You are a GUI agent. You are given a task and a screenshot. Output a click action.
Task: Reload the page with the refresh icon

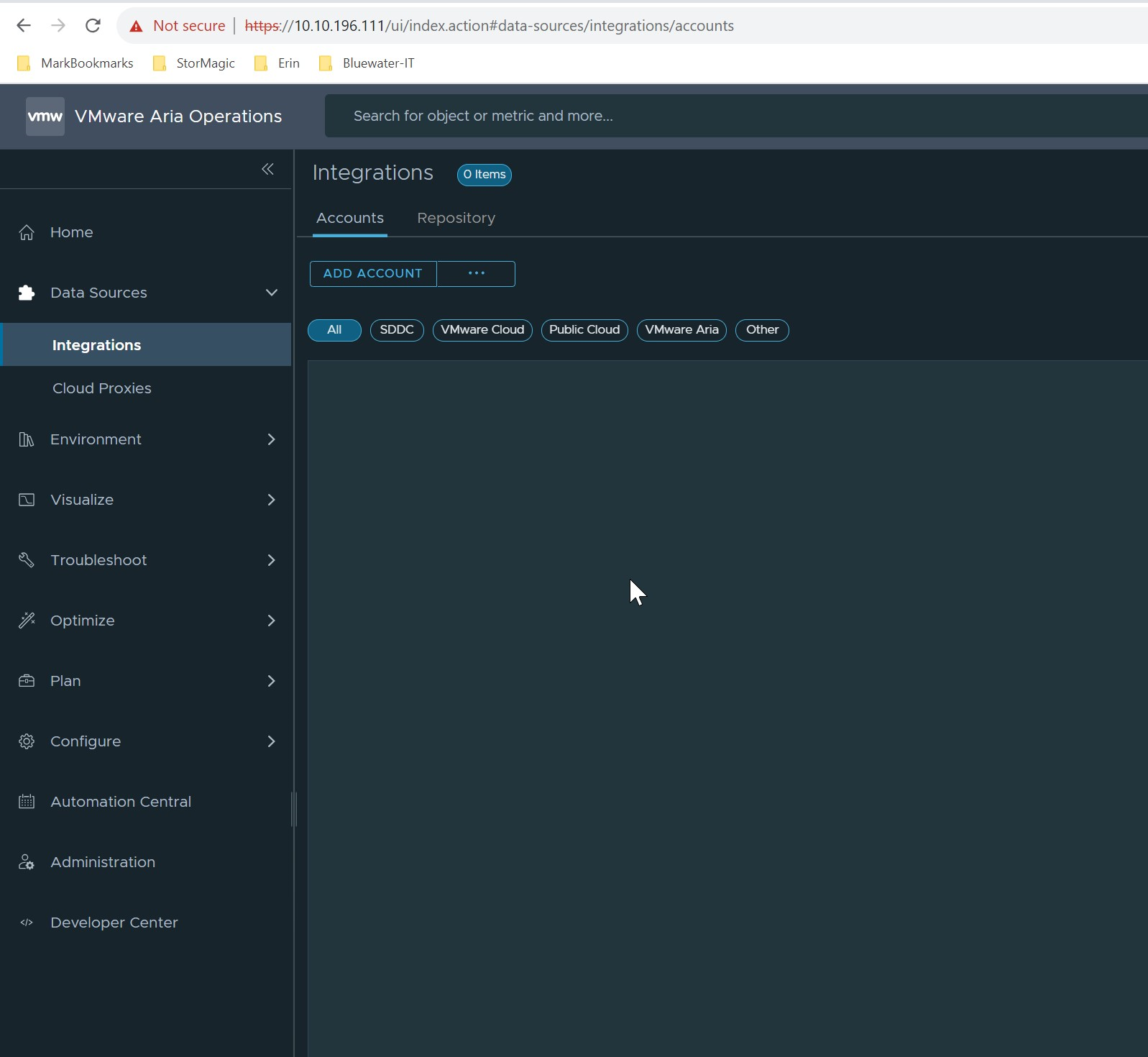pos(93,26)
